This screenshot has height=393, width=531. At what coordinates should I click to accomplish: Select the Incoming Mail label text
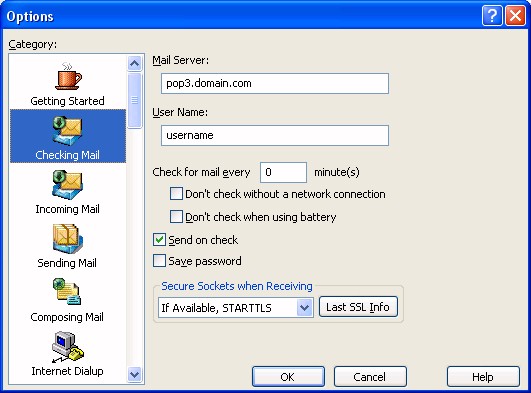[x=67, y=209]
